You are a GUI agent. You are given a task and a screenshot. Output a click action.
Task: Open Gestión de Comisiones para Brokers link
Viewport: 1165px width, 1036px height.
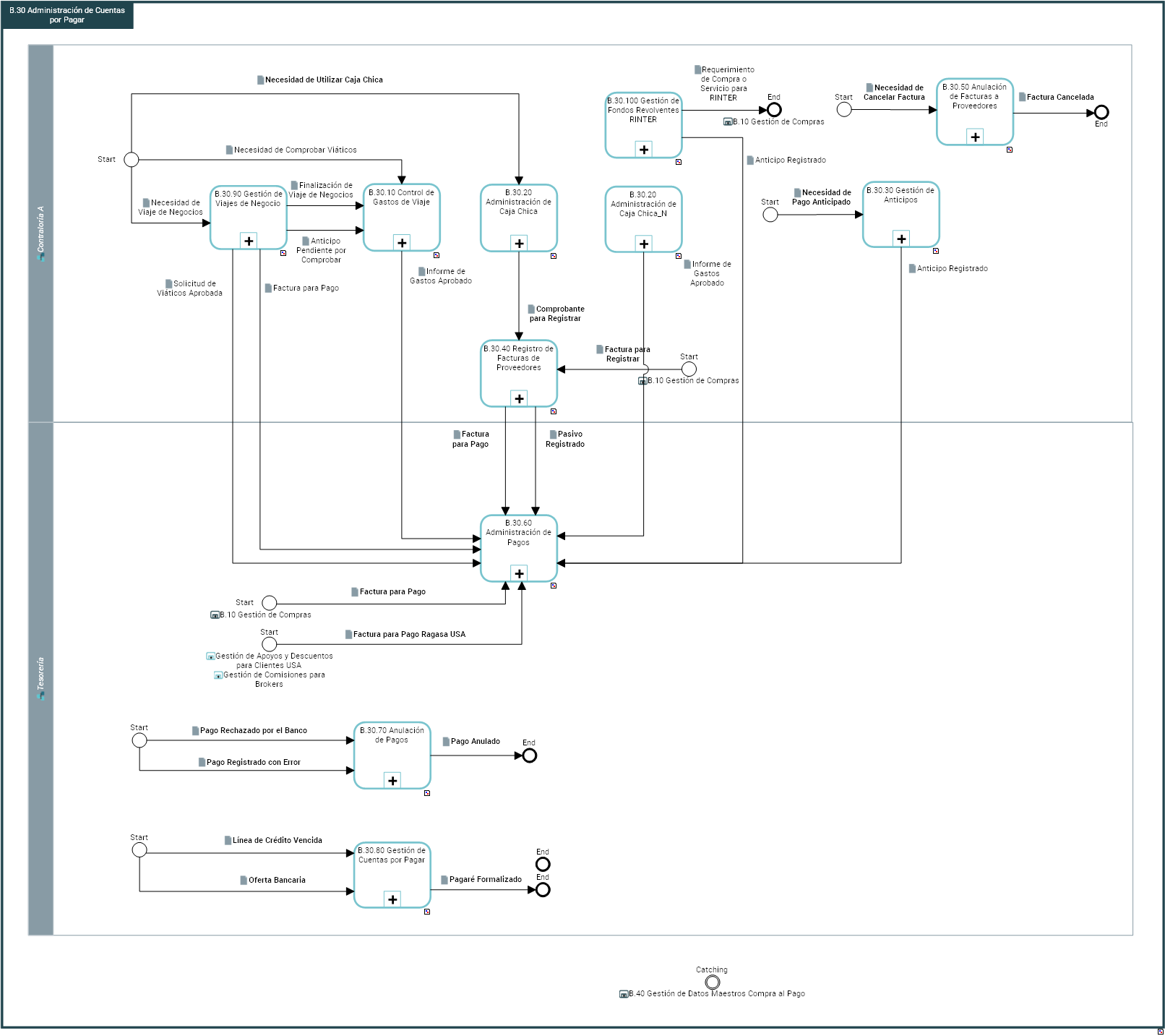pyautogui.click(x=270, y=680)
